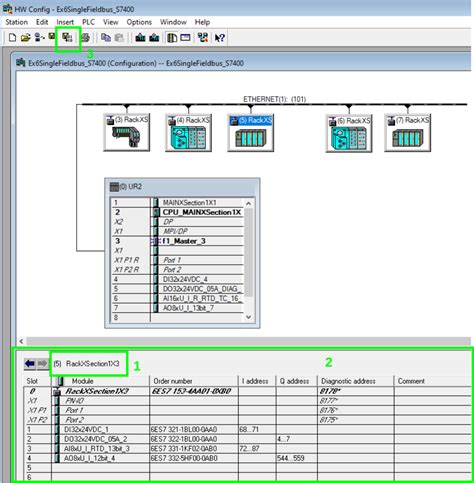Image resolution: width=474 pixels, height=483 pixels.
Task: Open the Help menu
Action: coord(202,22)
